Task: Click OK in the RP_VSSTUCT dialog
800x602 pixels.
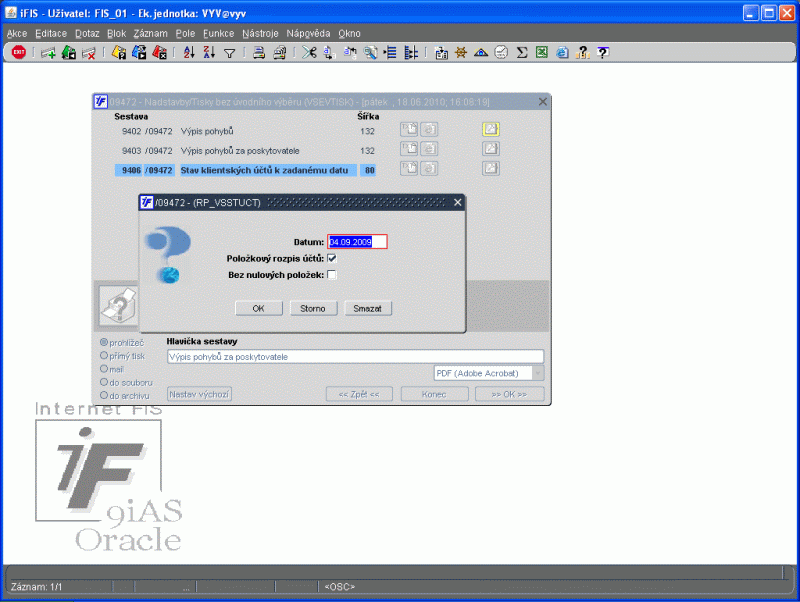Action: 259,309
